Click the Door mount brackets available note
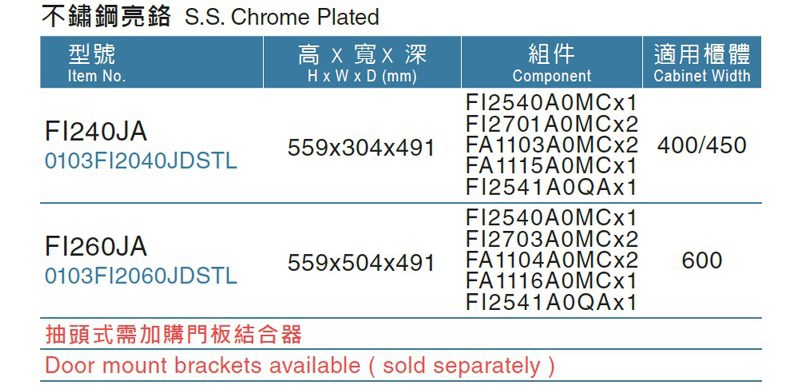800x392 pixels. [299, 365]
